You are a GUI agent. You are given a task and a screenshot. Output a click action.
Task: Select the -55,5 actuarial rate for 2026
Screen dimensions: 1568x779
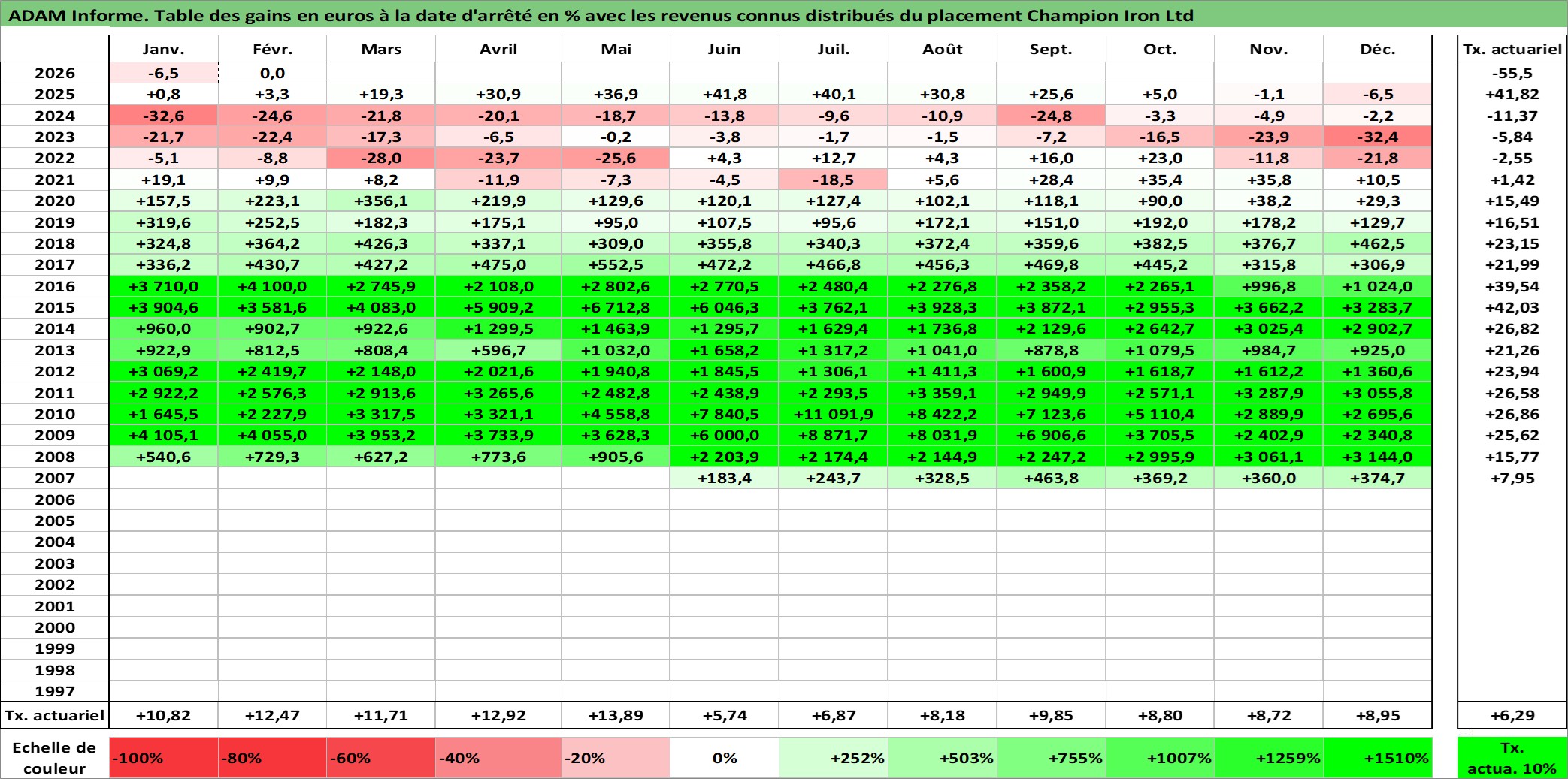[1512, 73]
